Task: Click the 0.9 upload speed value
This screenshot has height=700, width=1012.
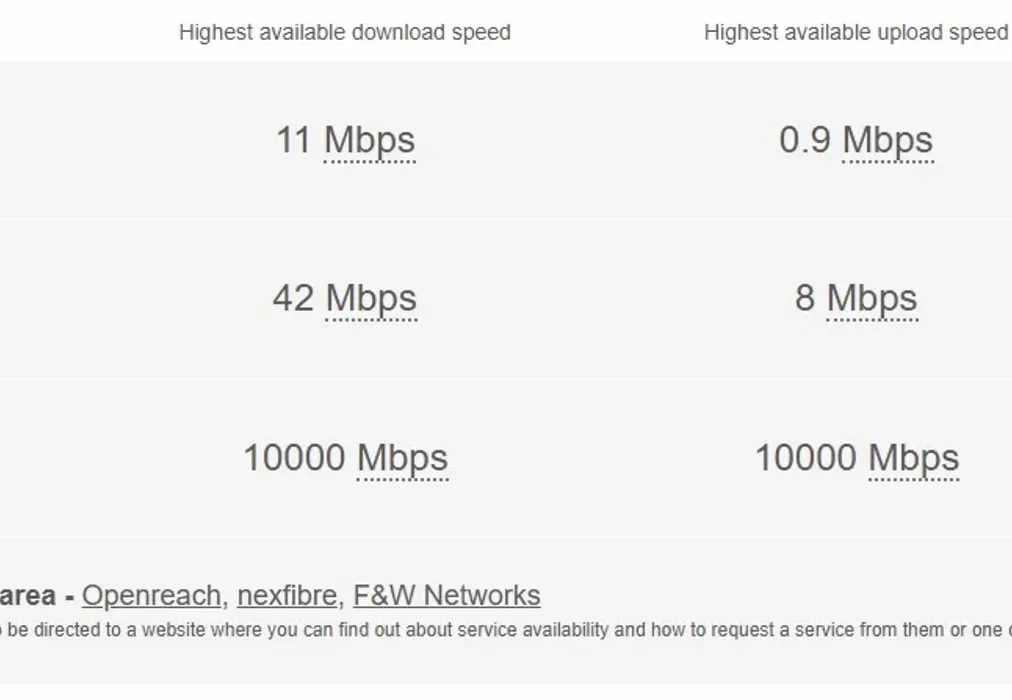Action: click(x=805, y=141)
